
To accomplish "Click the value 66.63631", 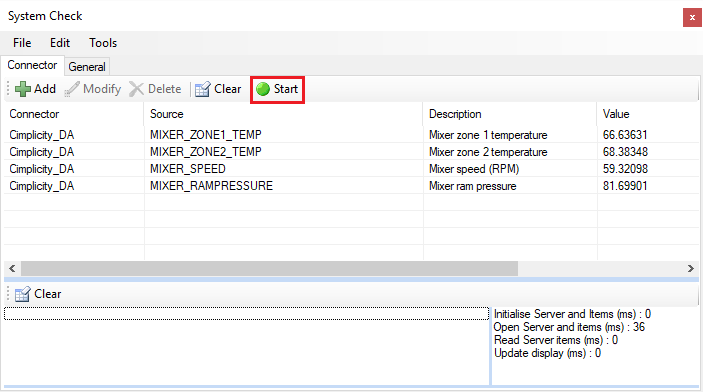I will 625,135.
